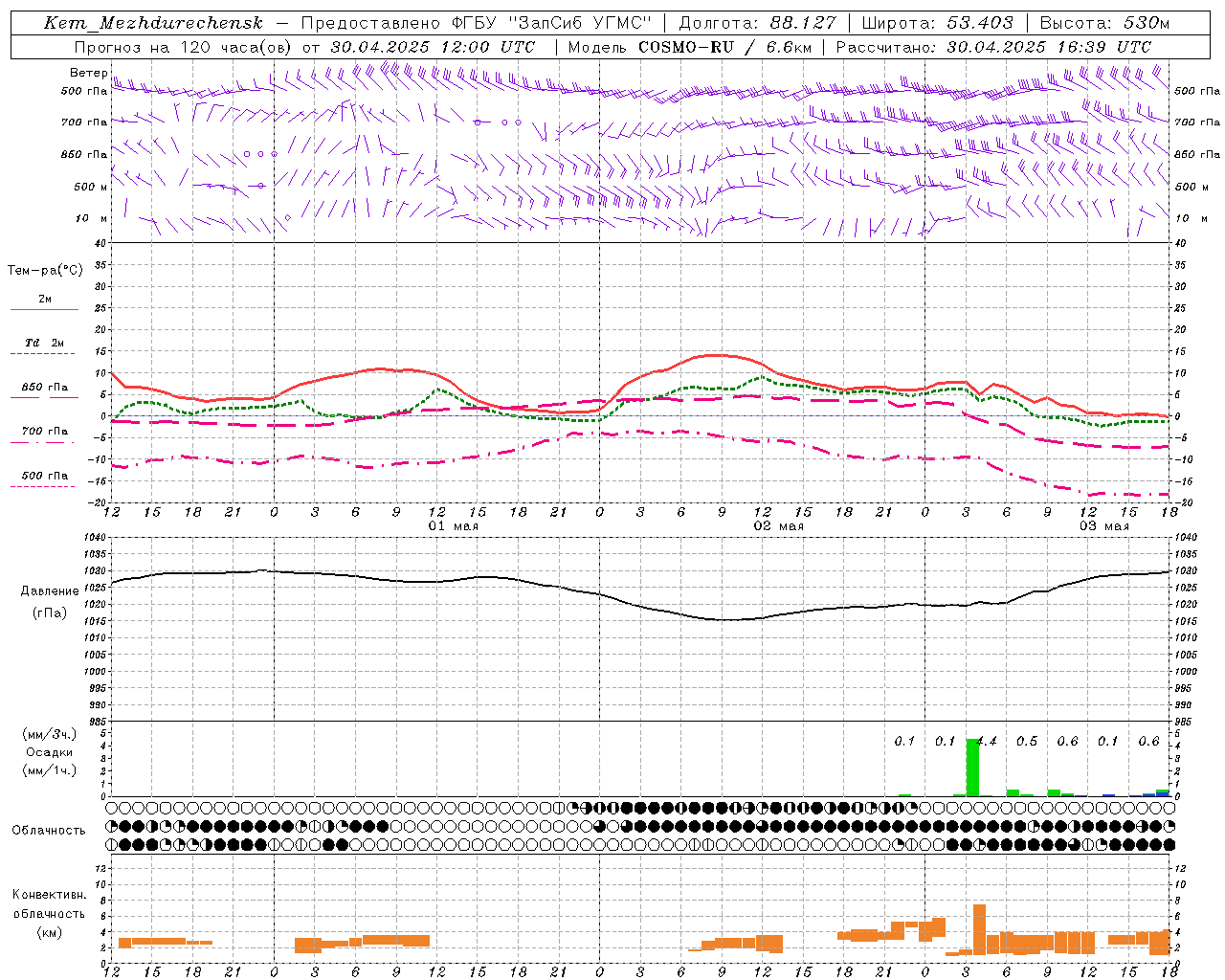The width and height of the screenshot is (1225, 980).
Task: Click 'Модель COSMO-RU / 6.6км' label
Action: point(689,47)
